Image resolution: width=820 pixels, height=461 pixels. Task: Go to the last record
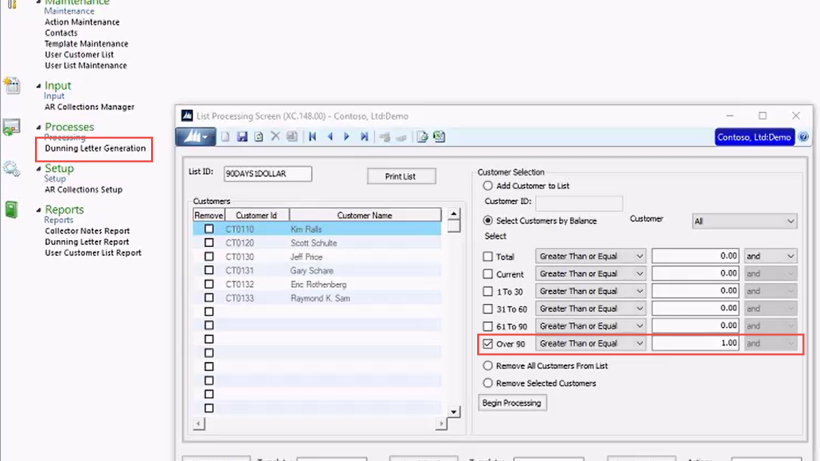coord(364,137)
